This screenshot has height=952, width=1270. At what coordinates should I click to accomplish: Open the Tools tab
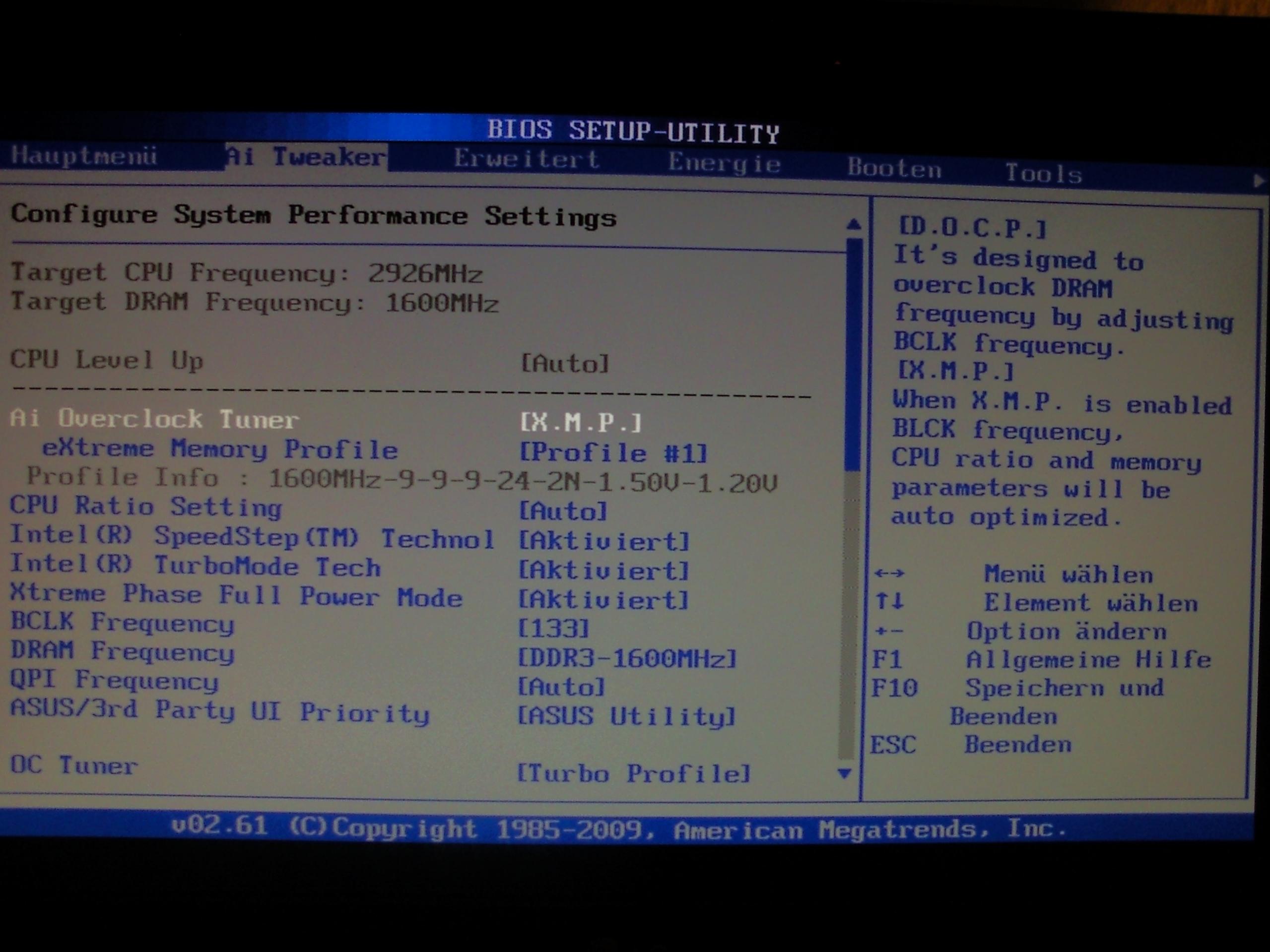point(1043,173)
